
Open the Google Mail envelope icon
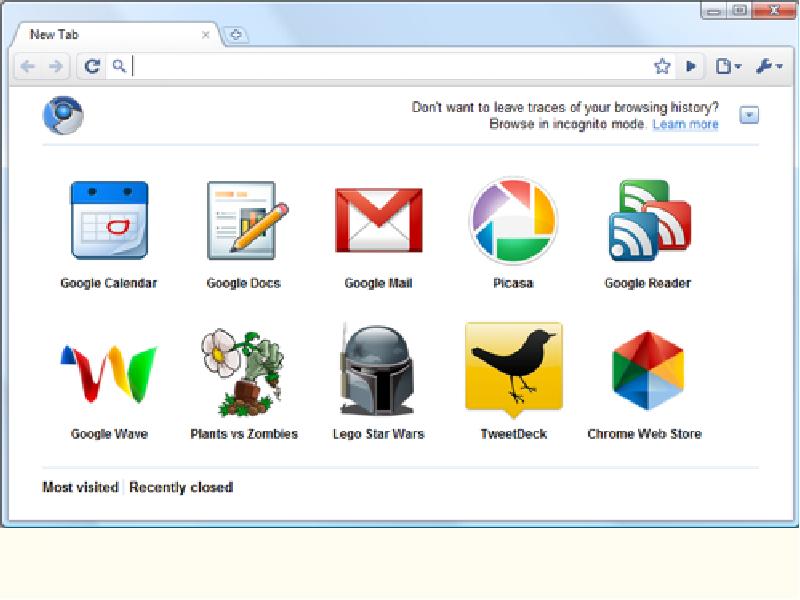[379, 220]
